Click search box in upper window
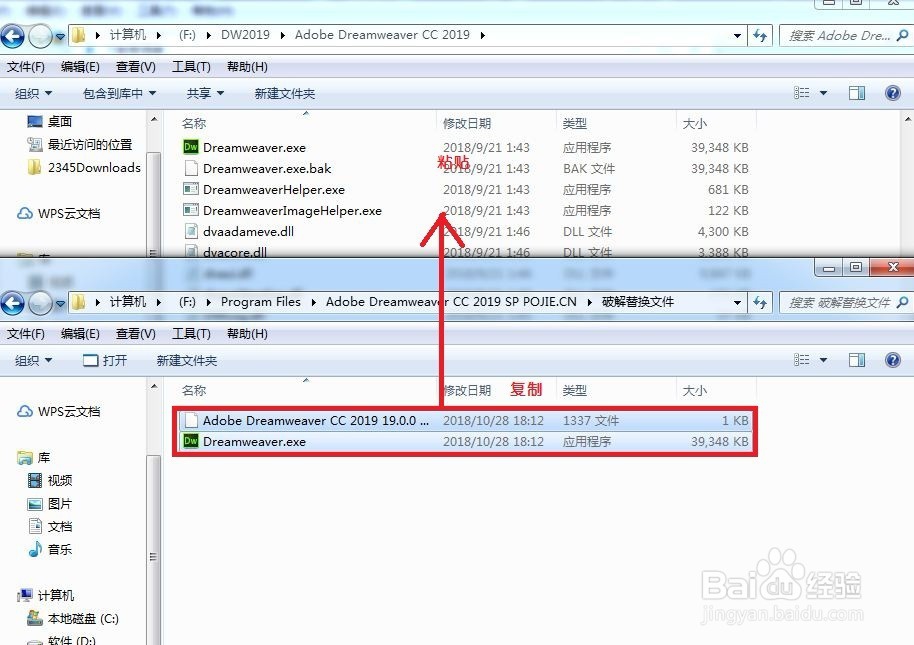Image resolution: width=914 pixels, height=645 pixels. tap(845, 36)
